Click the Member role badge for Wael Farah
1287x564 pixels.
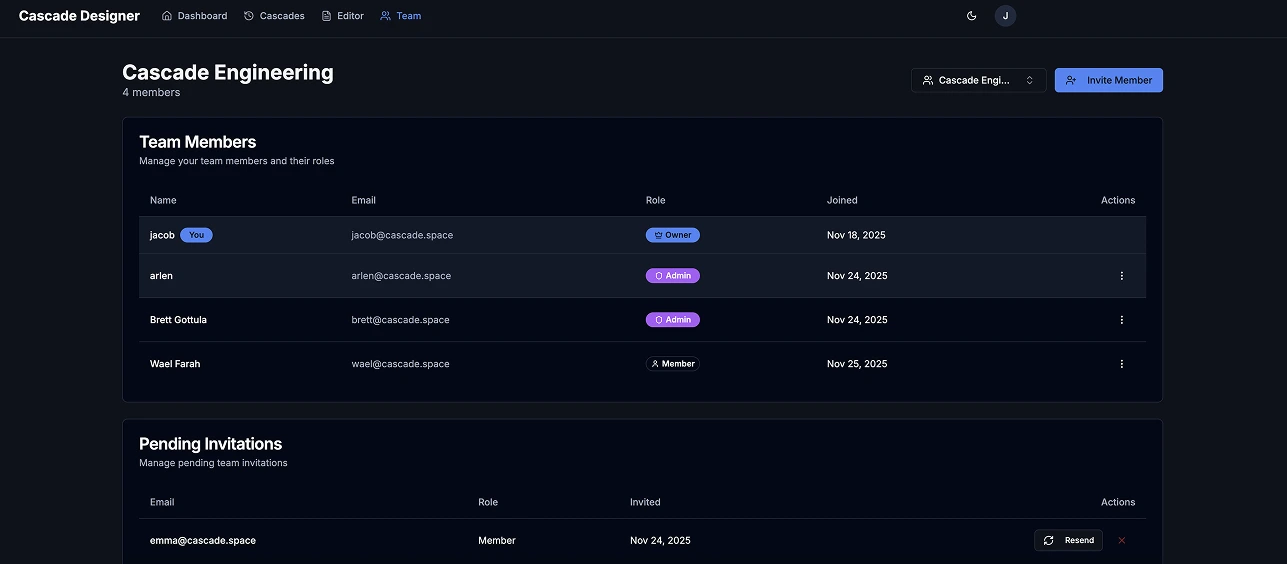click(x=672, y=364)
